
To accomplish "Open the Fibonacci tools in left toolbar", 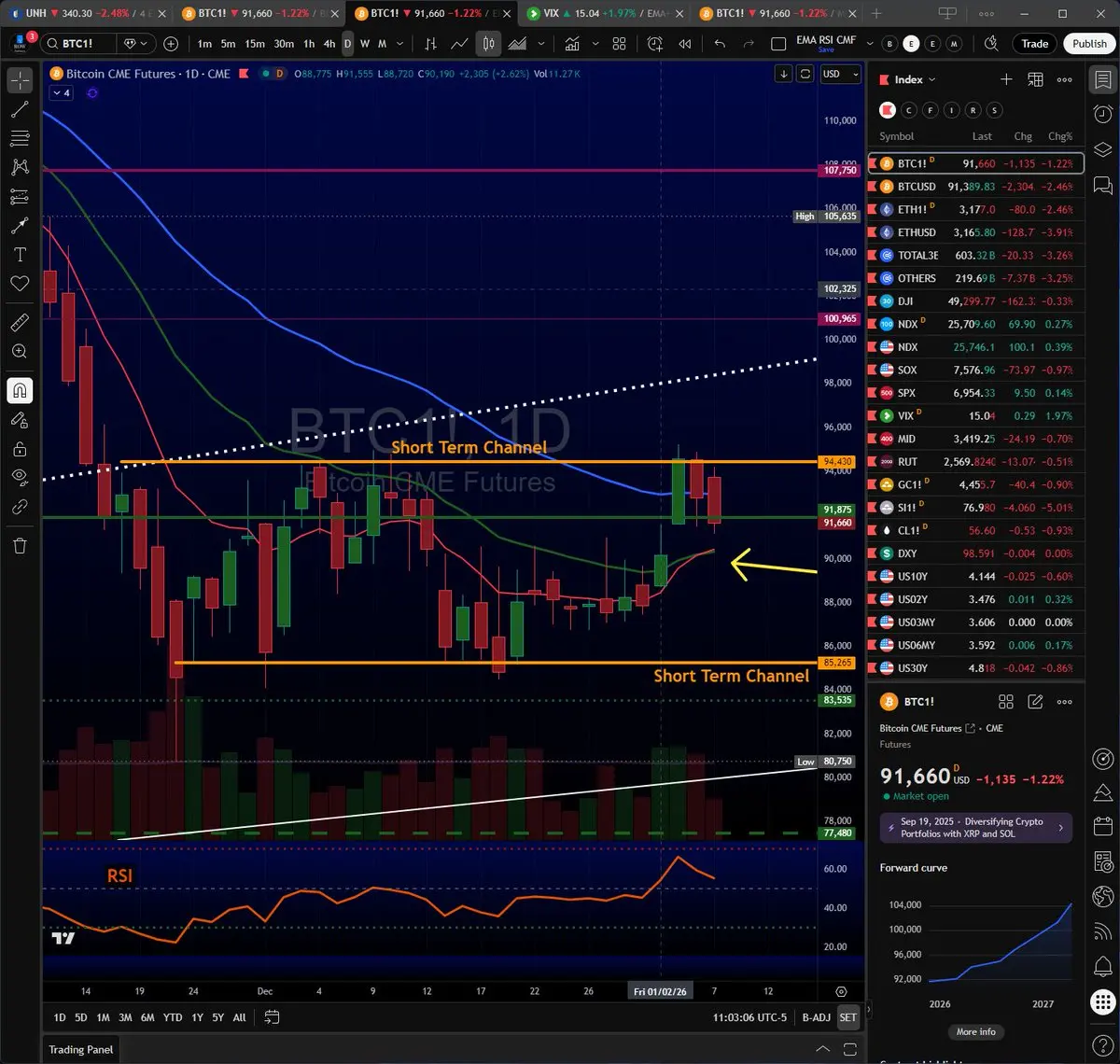I will click(x=20, y=139).
